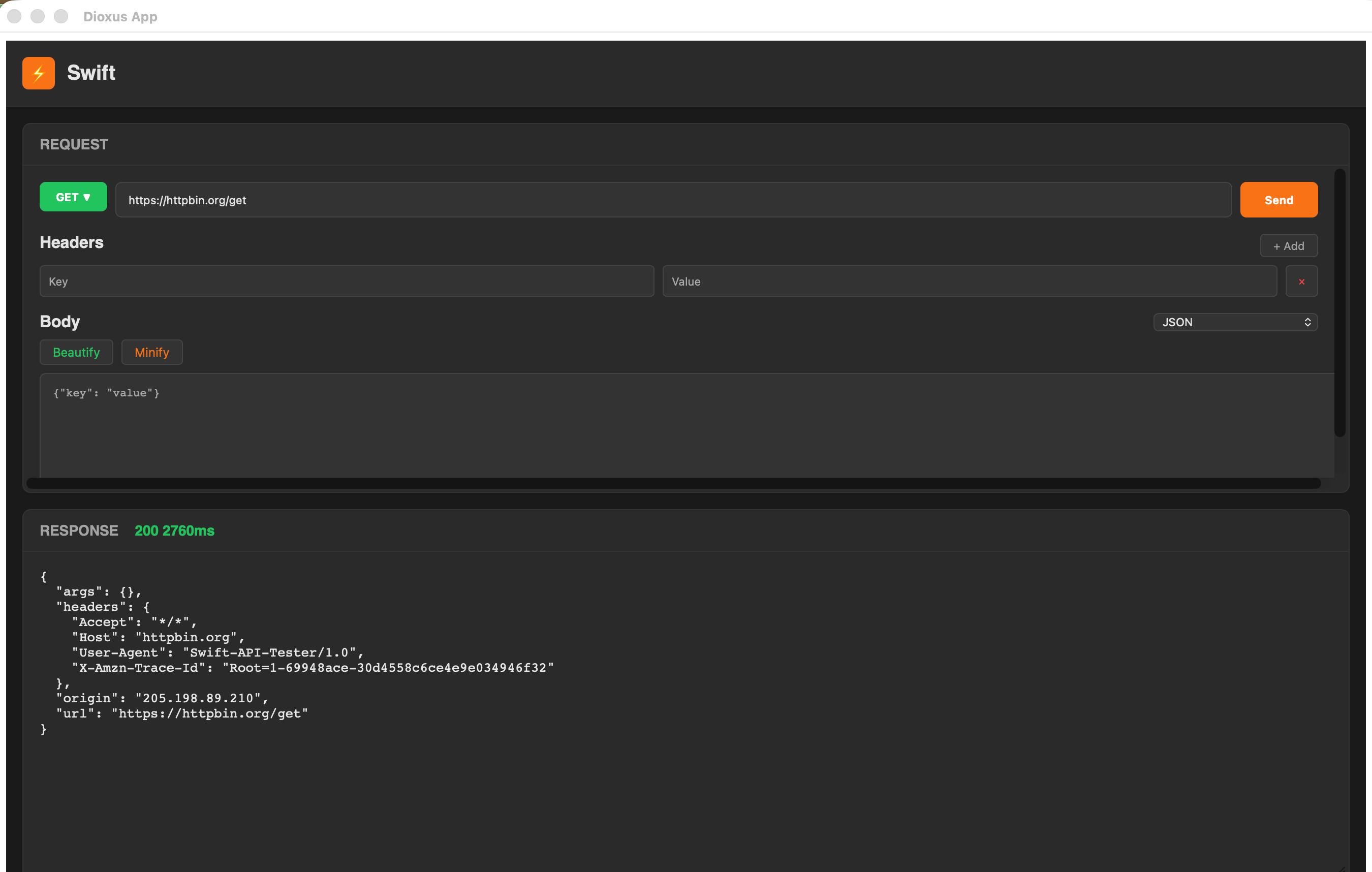Focus the request URL field

[x=672, y=200]
